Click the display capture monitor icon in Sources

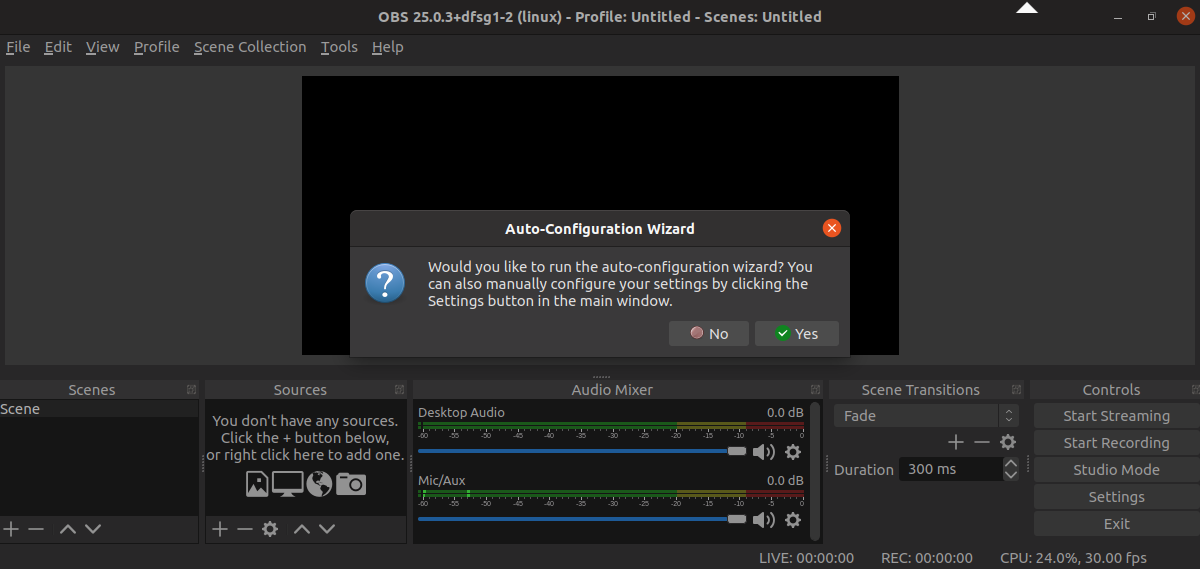(288, 484)
